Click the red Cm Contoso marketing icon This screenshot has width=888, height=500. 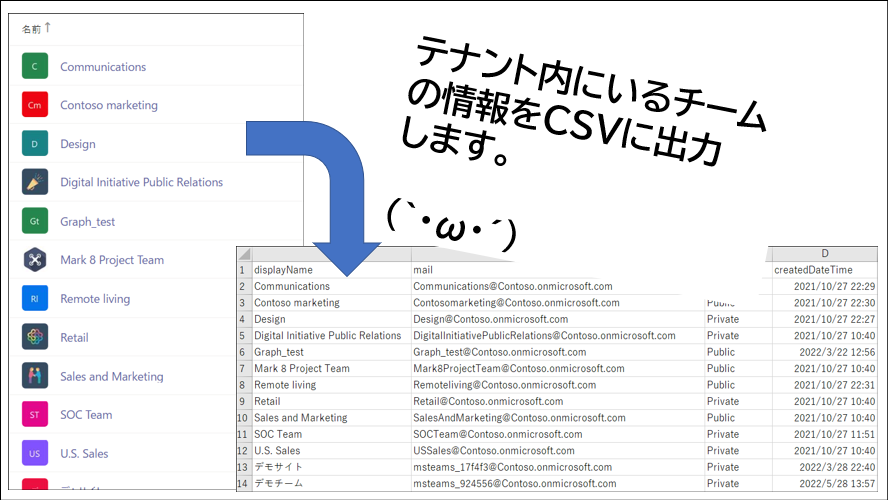(x=35, y=105)
